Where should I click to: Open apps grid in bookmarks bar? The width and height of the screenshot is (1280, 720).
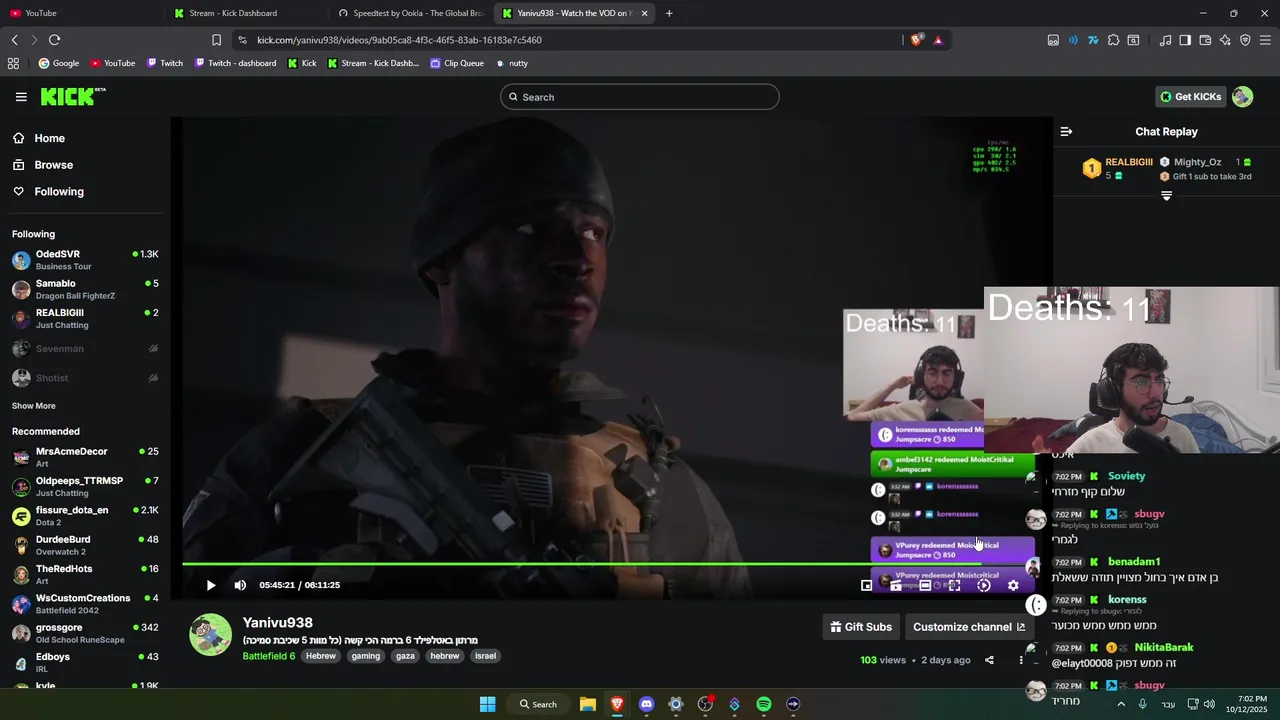click(x=13, y=63)
